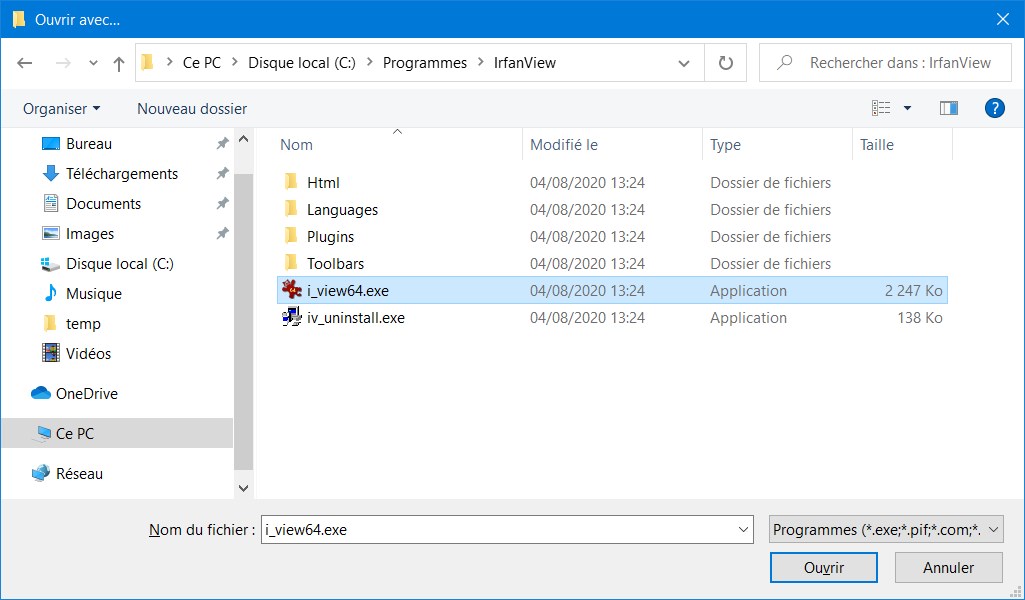Click sidebar scroll down arrow
1025x600 pixels.
(244, 488)
